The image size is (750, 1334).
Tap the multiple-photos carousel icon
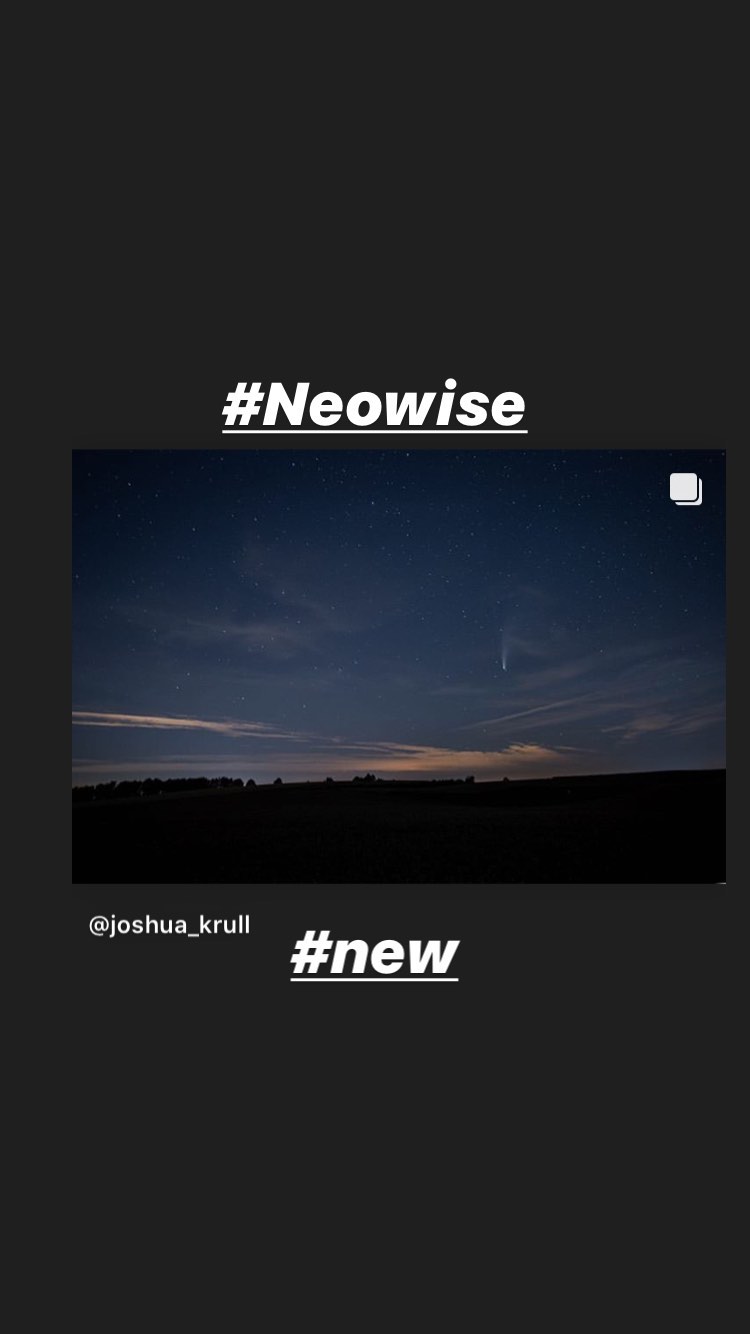(686, 489)
